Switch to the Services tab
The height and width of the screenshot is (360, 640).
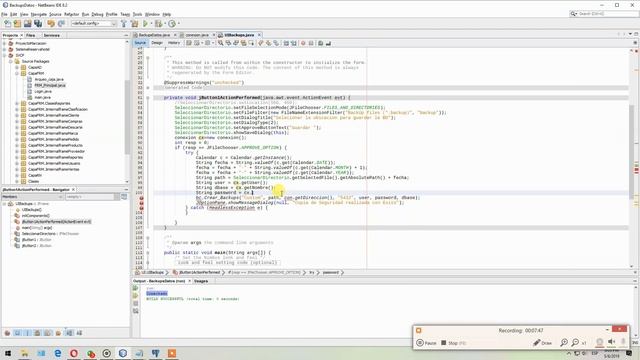(52, 36)
